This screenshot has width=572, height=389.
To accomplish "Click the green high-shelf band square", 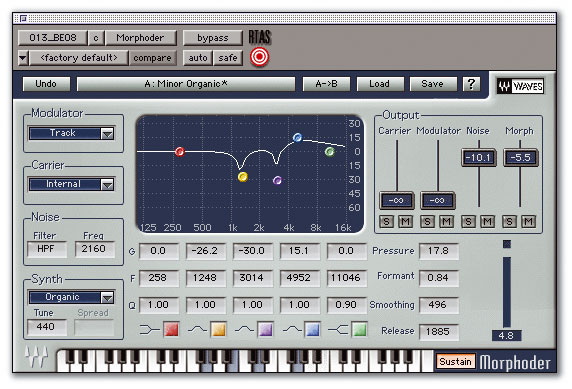I will pos(359,329).
